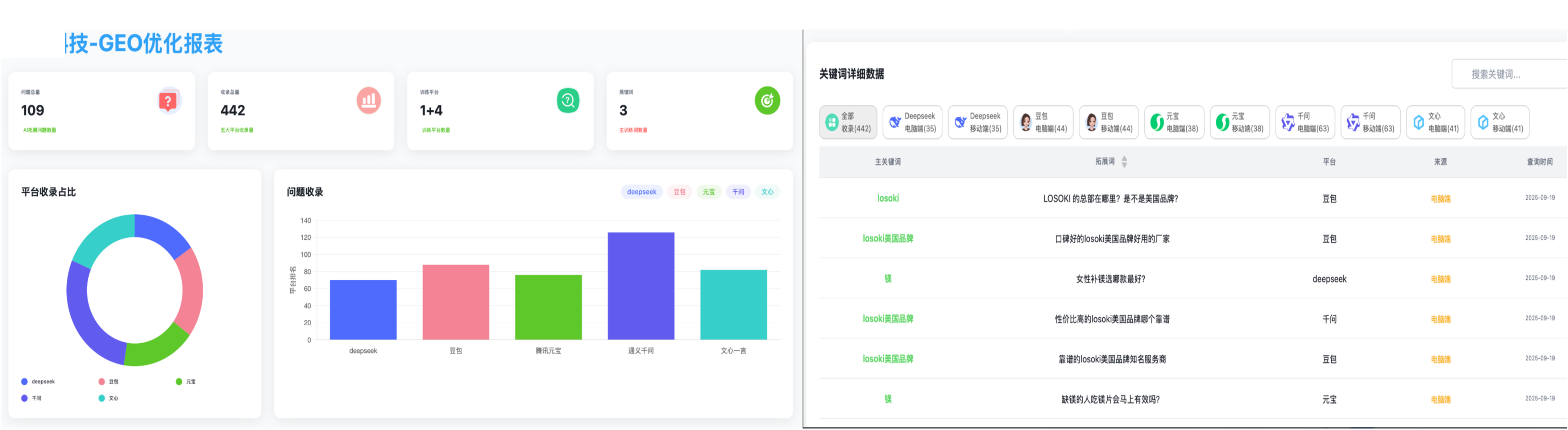Image resolution: width=1568 pixels, height=430 pixels.
Task: Click the 电脑端 source link in first row
Action: pyautogui.click(x=1441, y=198)
